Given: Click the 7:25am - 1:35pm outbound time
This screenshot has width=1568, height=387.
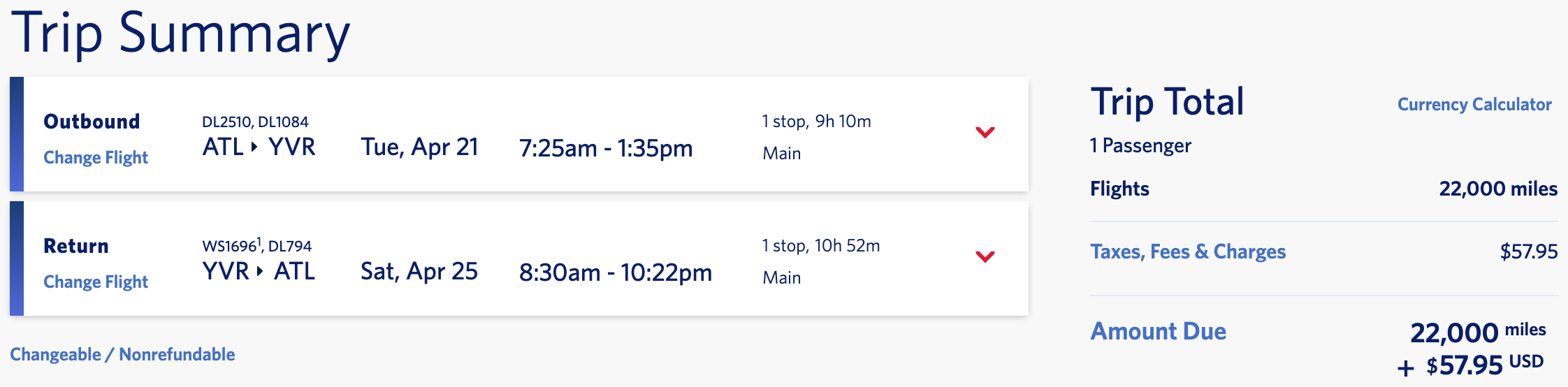Looking at the screenshot, I should point(605,148).
